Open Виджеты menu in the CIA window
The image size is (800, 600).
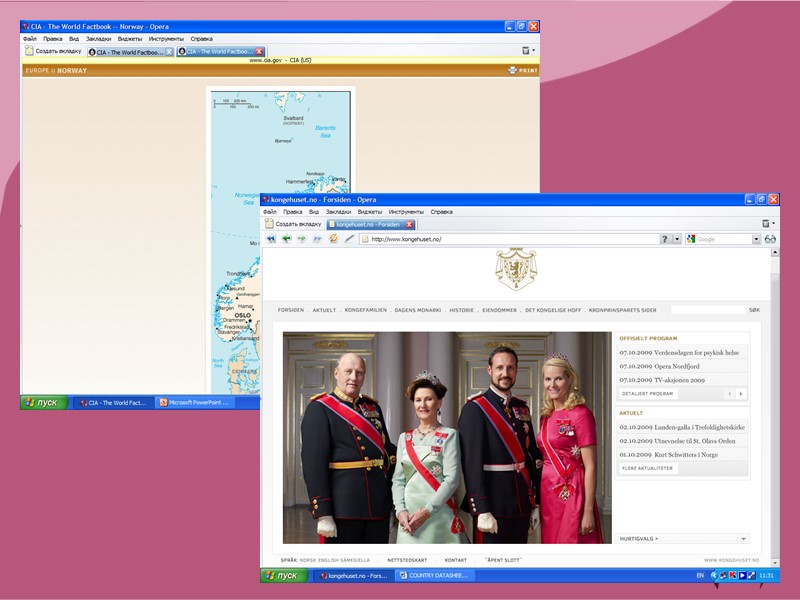click(x=130, y=39)
